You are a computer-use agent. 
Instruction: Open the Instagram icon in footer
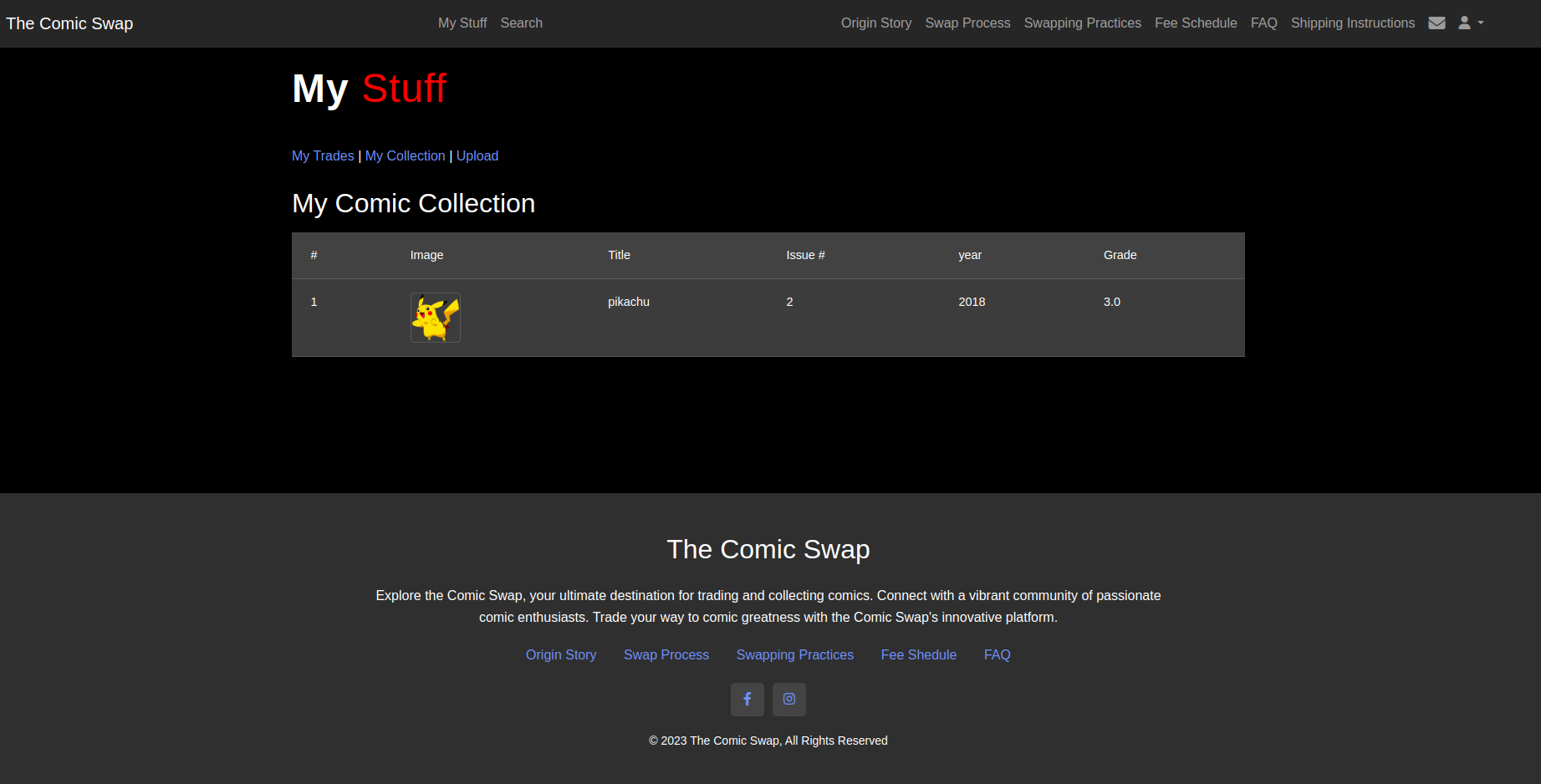click(788, 699)
